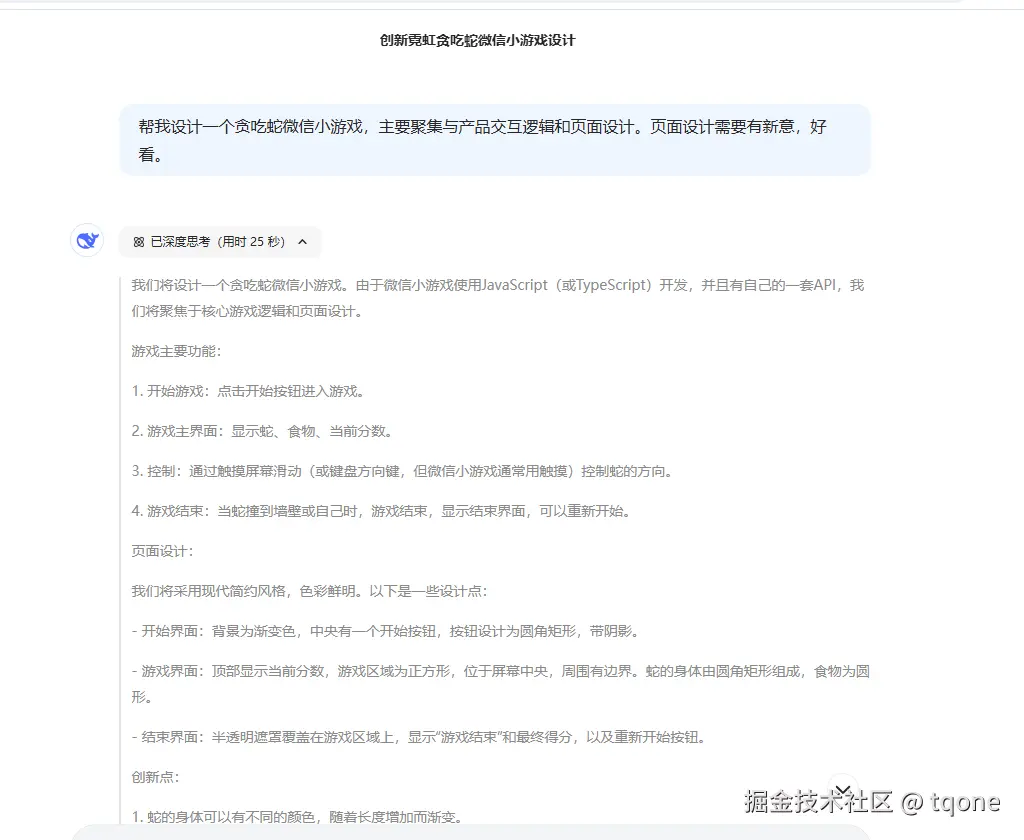Click the 结束界面 design bullet line
The height and width of the screenshot is (840, 1024).
419,737
